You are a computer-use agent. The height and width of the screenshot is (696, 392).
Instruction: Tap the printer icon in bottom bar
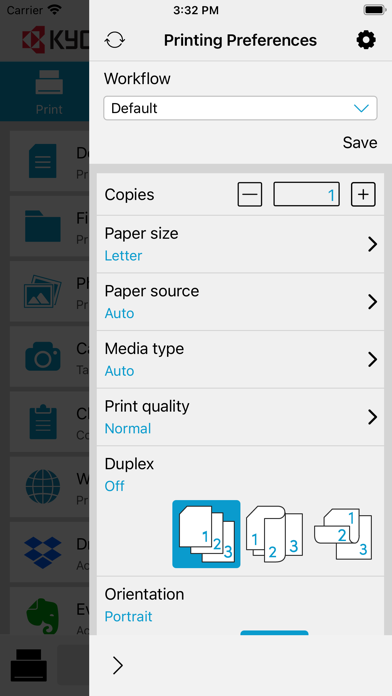(29, 665)
